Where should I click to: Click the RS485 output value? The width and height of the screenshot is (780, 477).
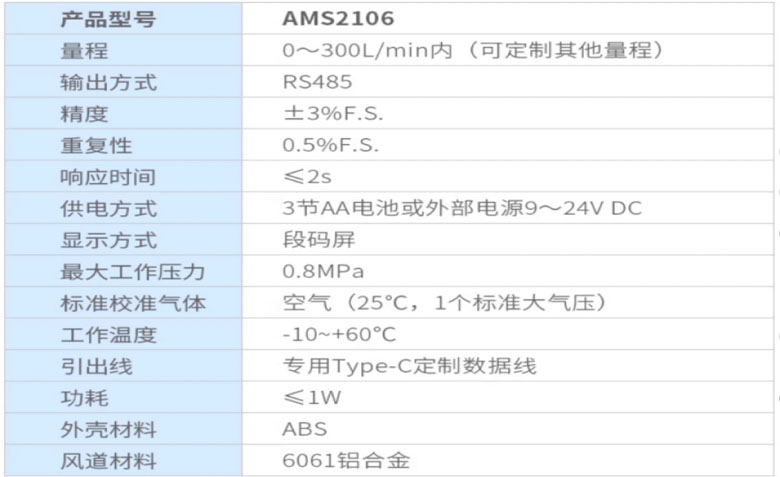tap(317, 82)
